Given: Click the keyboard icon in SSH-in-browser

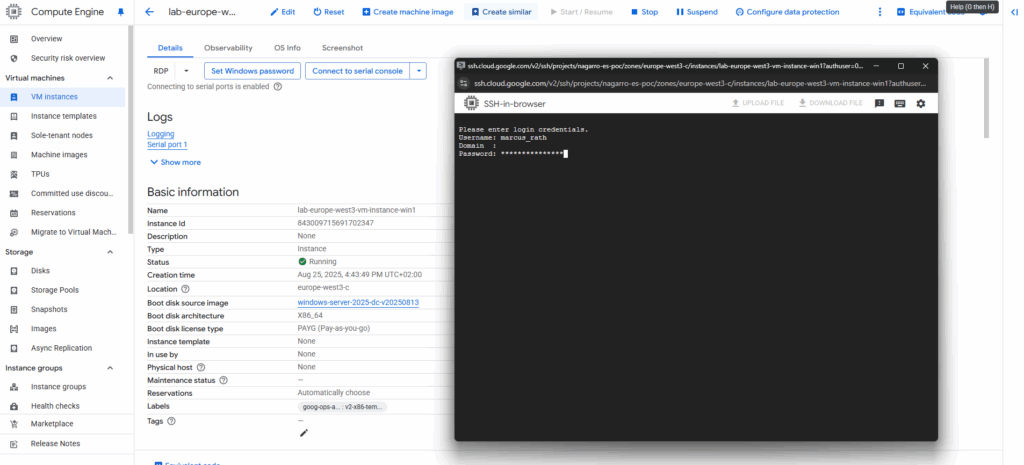Looking at the screenshot, I should click(x=900, y=103).
